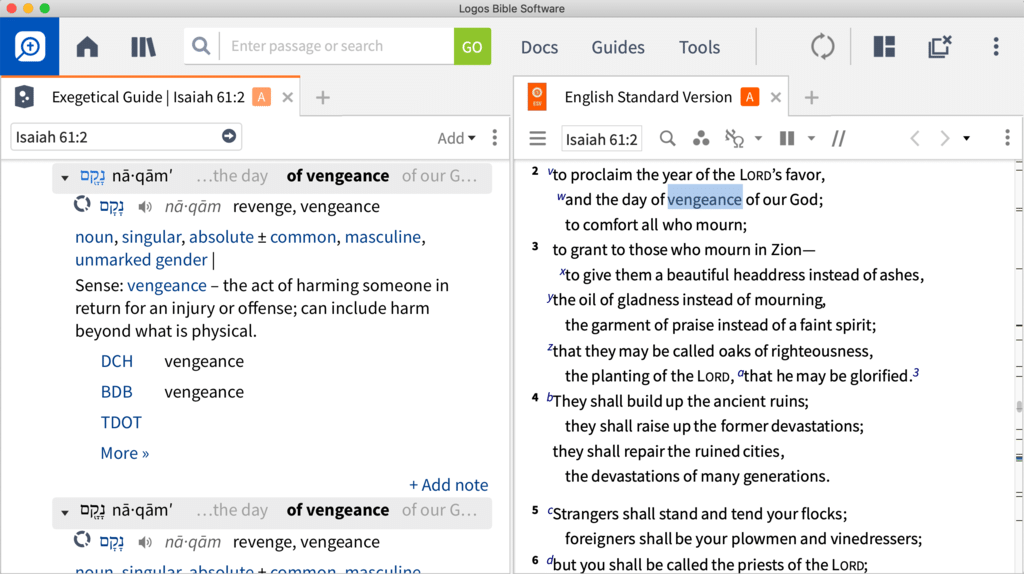
Task: Open the navigation history dropdown arrow
Action: (967, 138)
